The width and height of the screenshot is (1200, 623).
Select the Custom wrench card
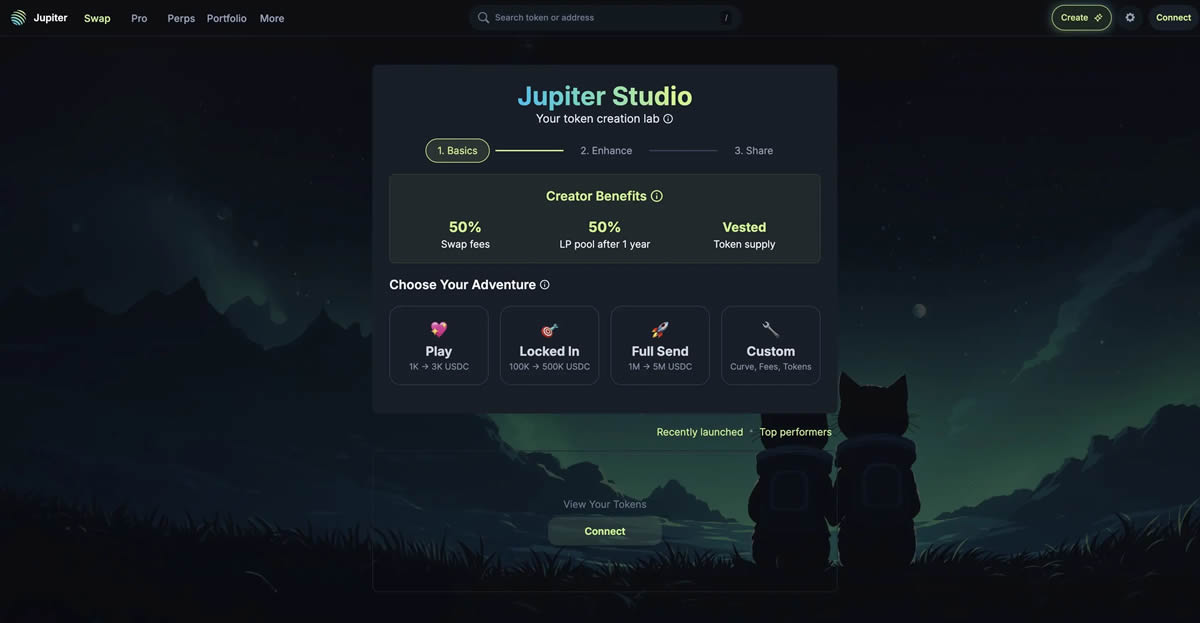coord(770,345)
